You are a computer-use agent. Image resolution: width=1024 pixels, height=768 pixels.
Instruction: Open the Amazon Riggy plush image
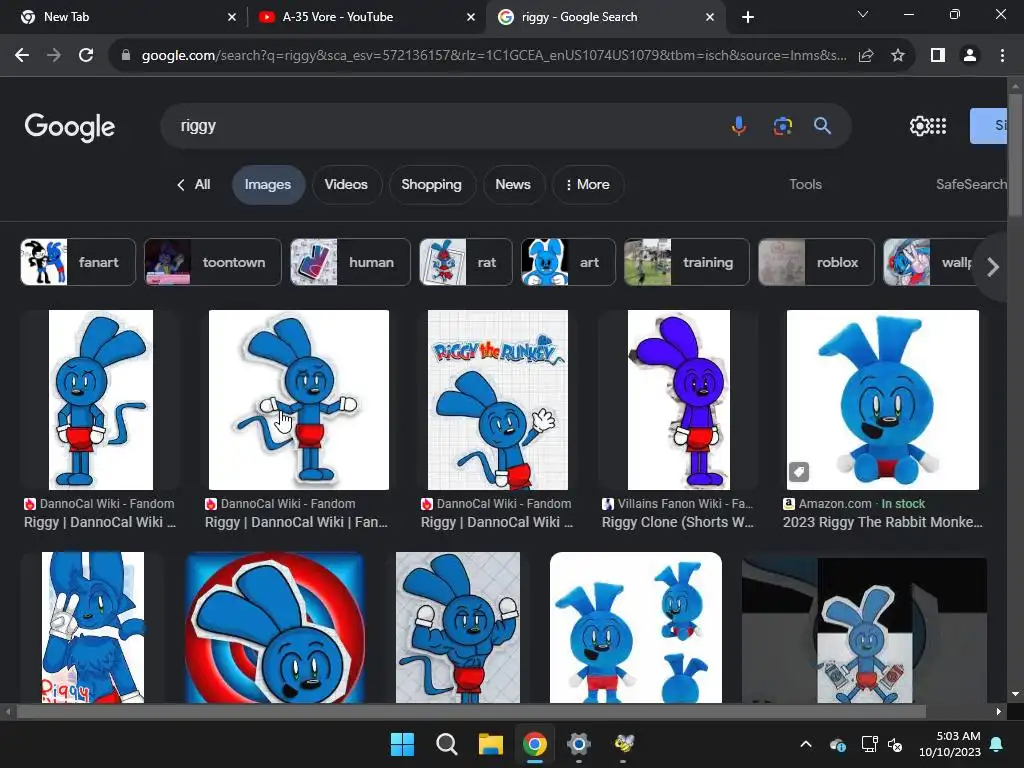[882, 400]
